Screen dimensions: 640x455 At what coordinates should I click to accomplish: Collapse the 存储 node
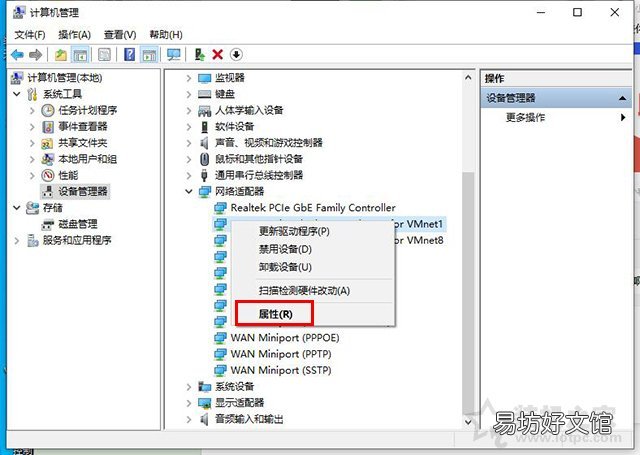[17, 208]
